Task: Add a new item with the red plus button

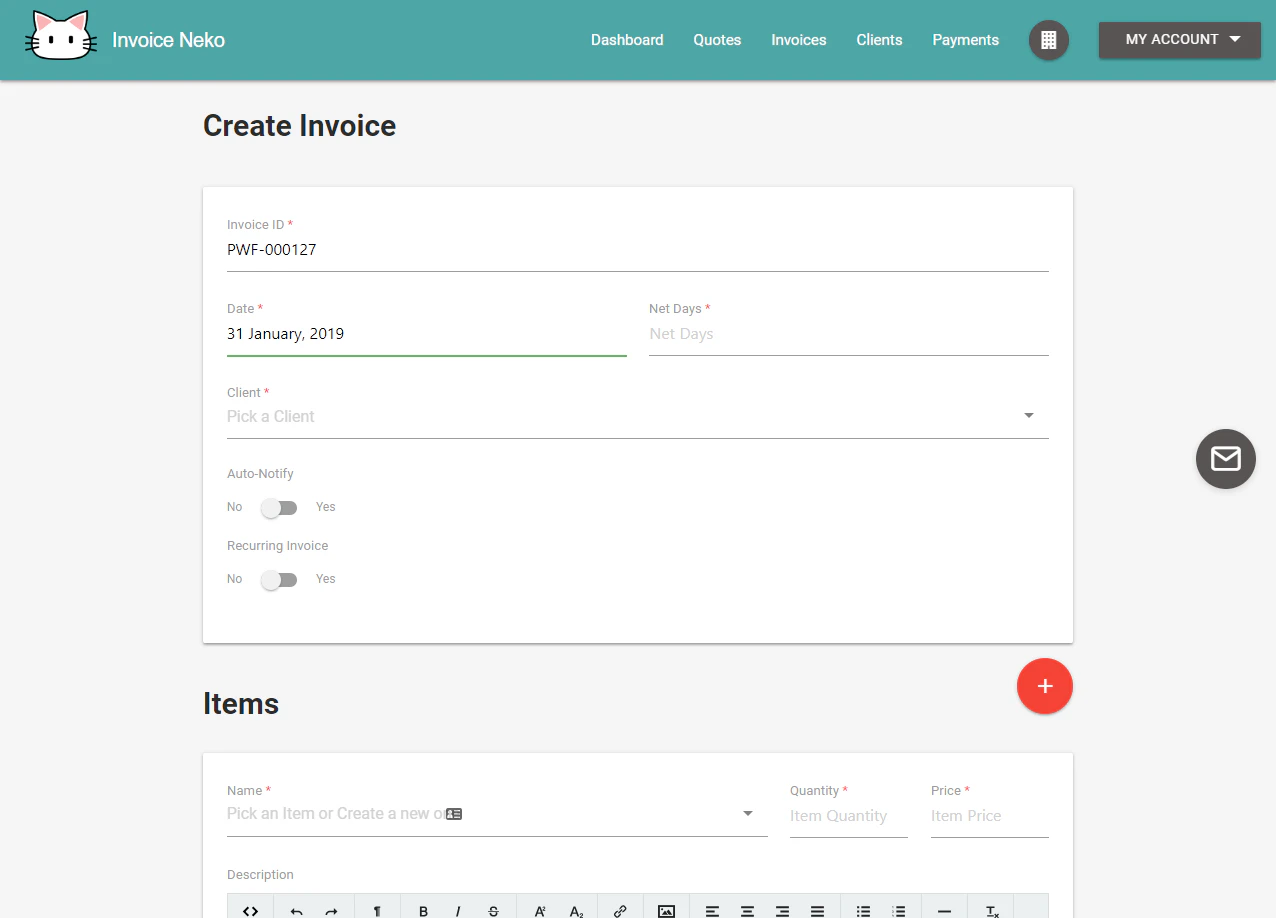Action: point(1045,686)
